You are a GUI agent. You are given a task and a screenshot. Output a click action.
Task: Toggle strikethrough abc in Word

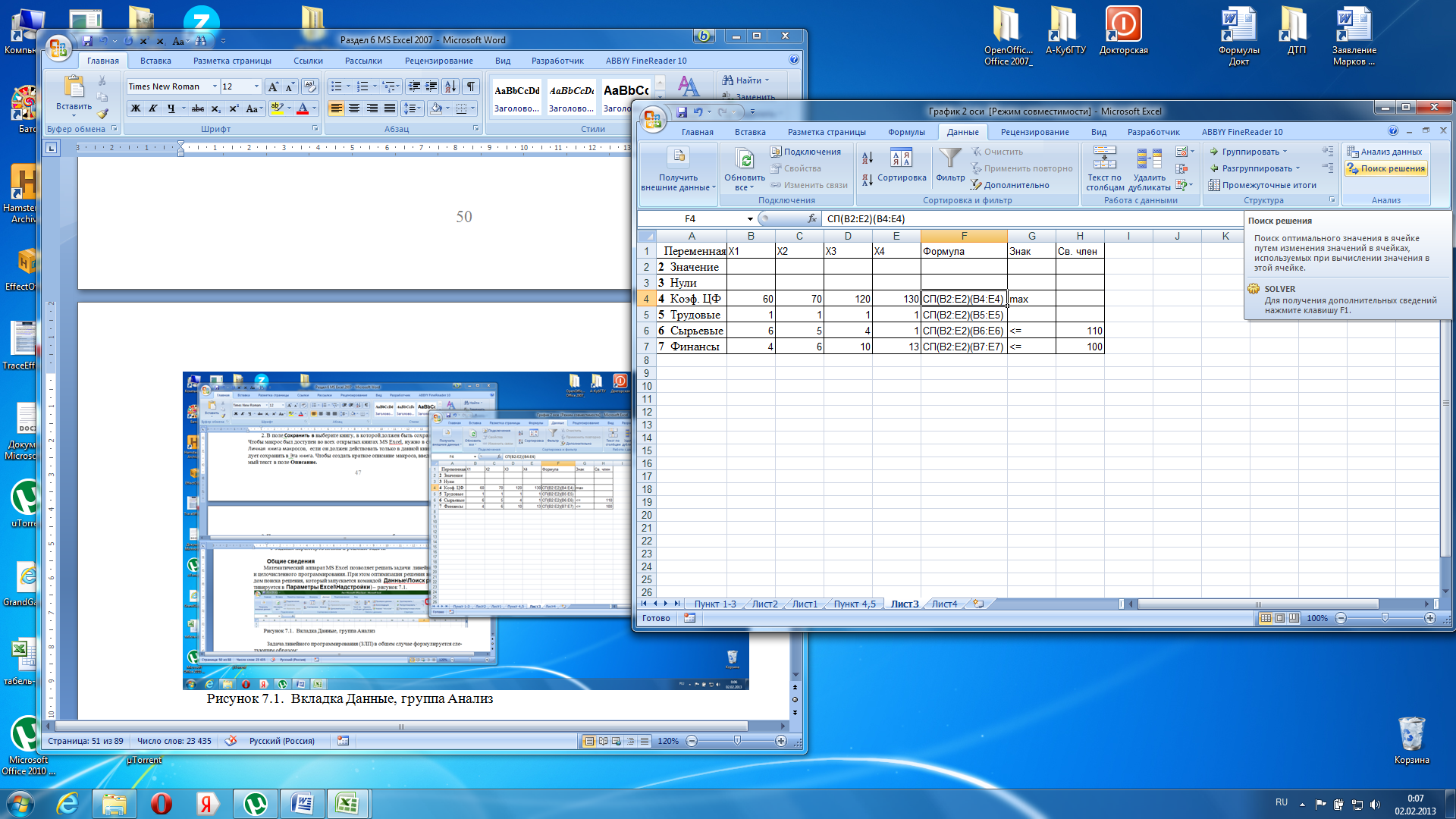point(198,108)
